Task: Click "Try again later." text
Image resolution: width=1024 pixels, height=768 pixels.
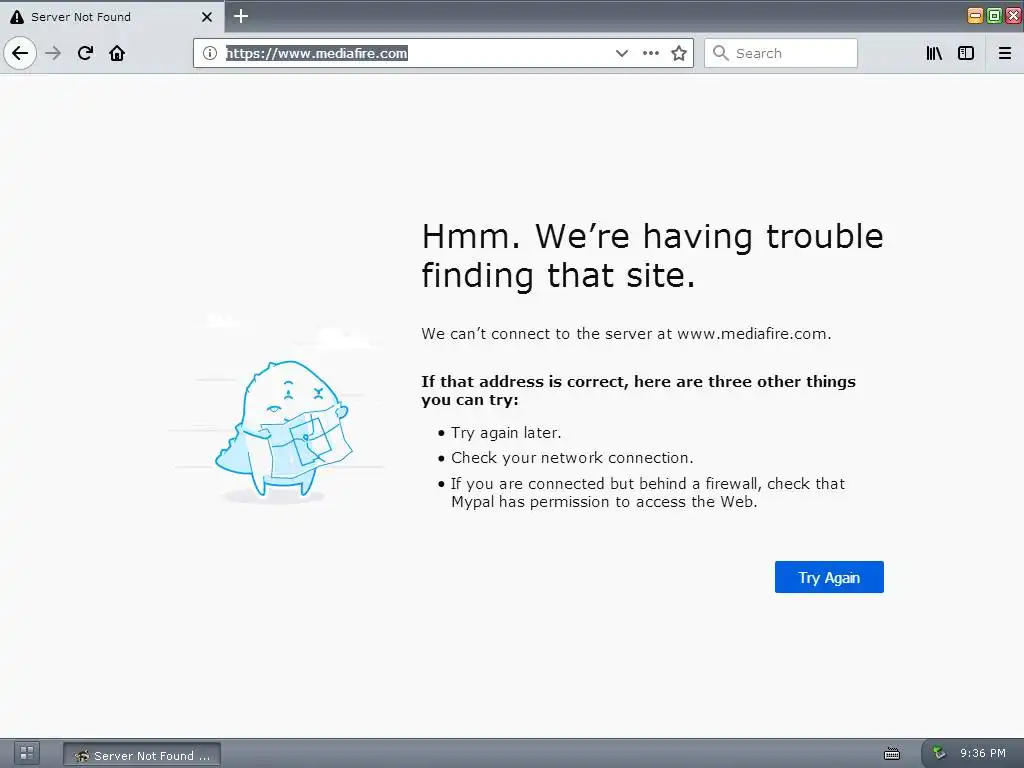Action: click(x=506, y=433)
